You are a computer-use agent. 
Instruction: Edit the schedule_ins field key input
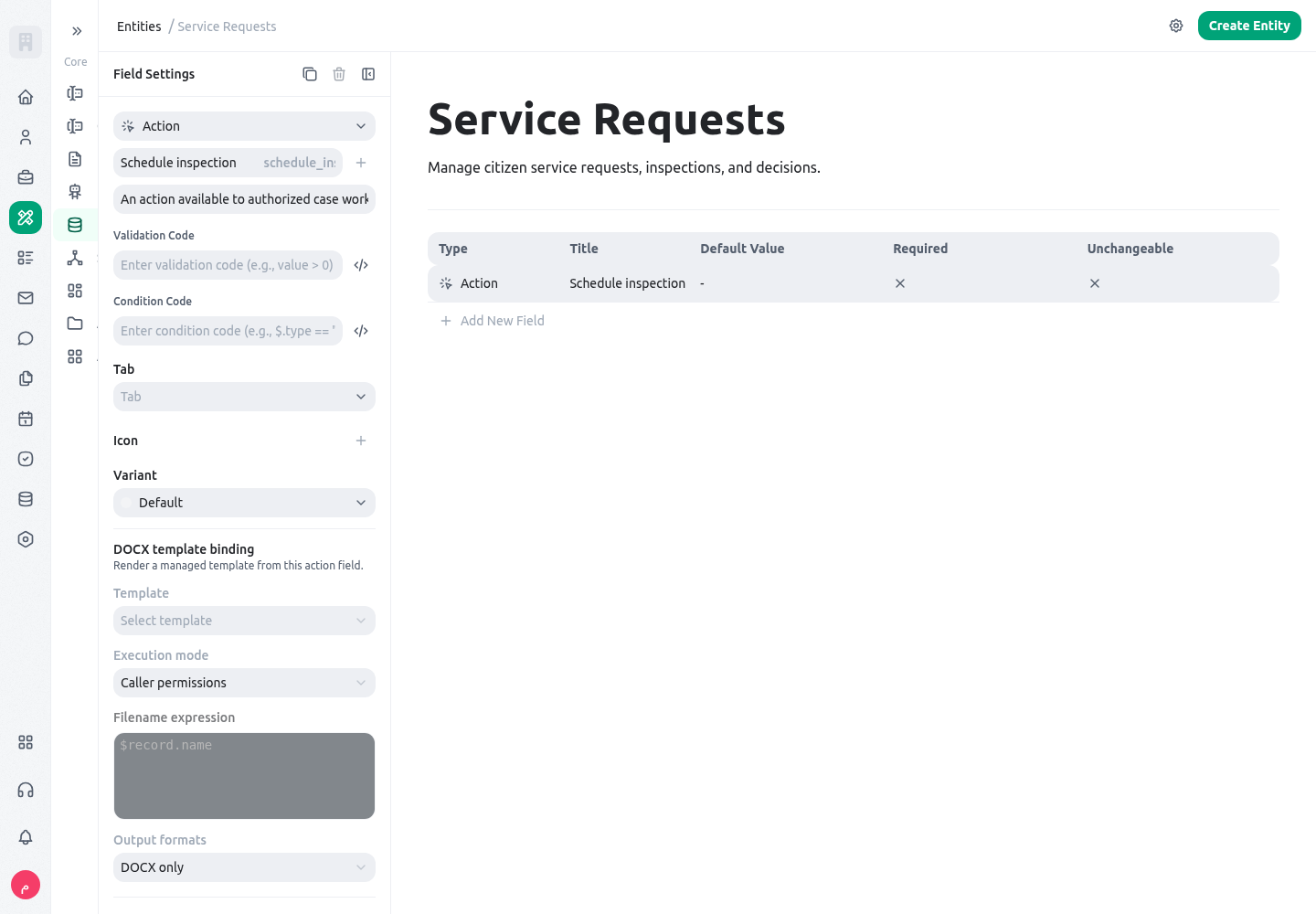[x=299, y=163]
